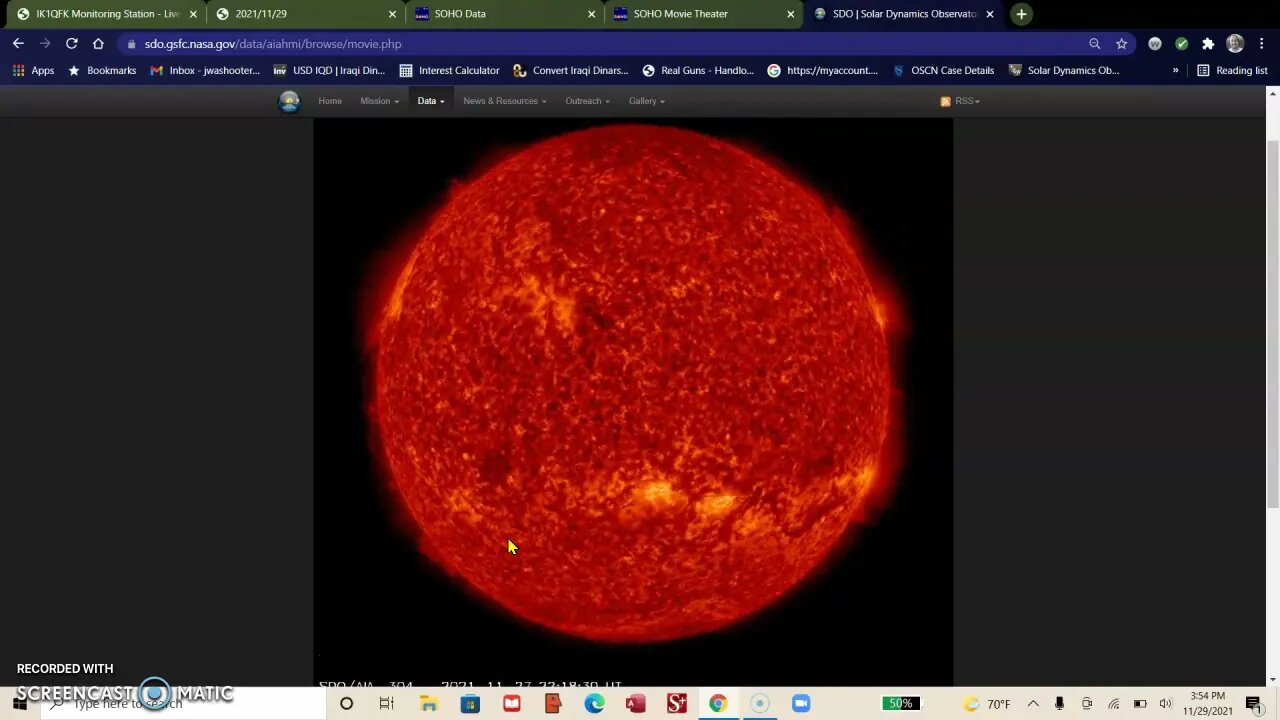Open the notification center icon
The image size is (1280, 720).
coord(1253,704)
